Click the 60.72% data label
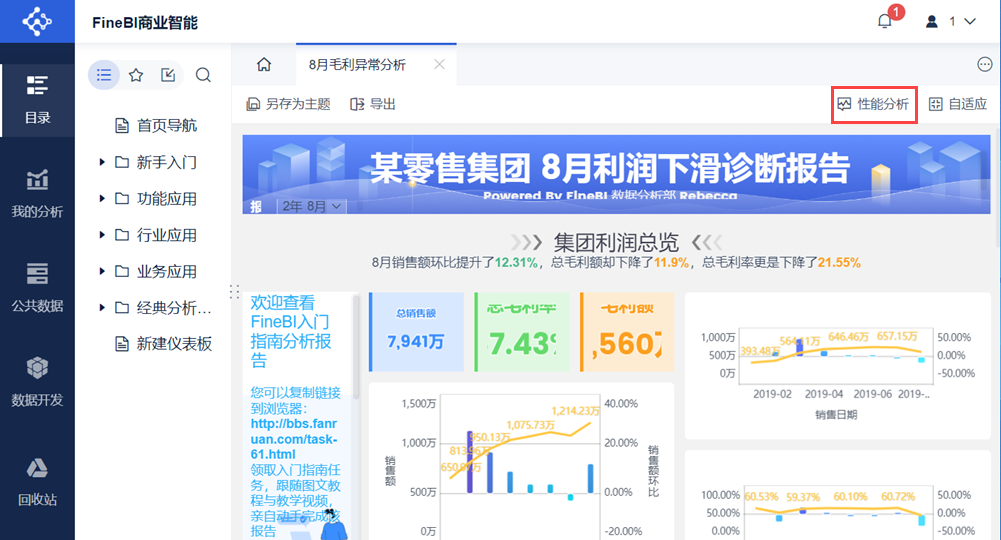The image size is (1001, 540). click(x=898, y=496)
